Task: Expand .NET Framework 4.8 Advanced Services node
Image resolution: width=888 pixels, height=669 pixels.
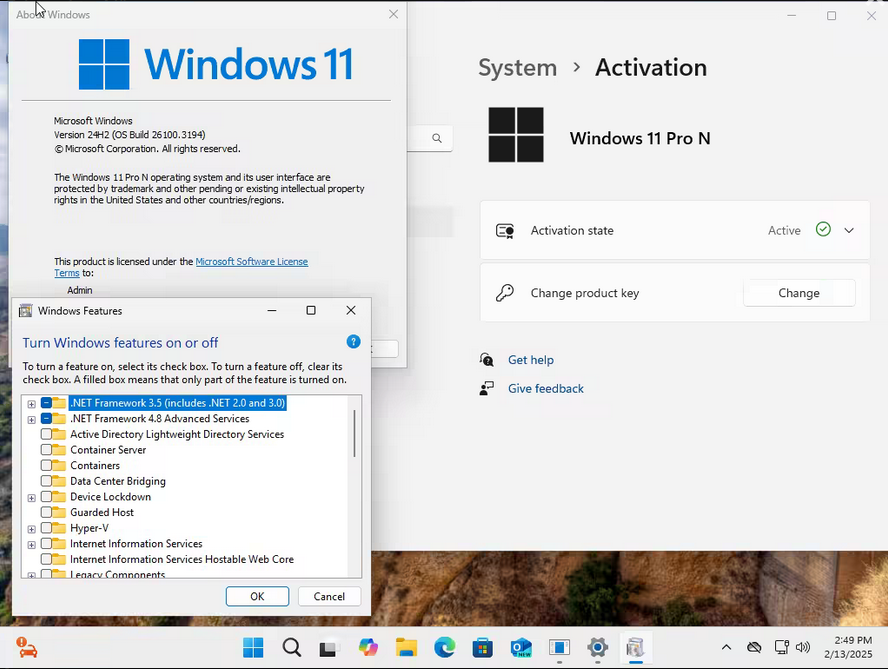Action: (x=32, y=420)
